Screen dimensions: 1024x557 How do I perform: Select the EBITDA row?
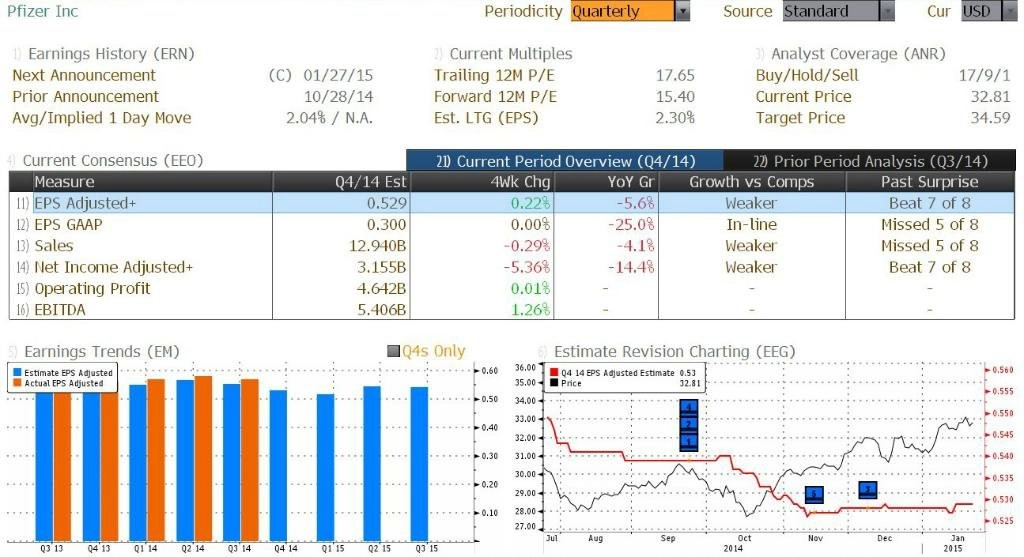512,310
